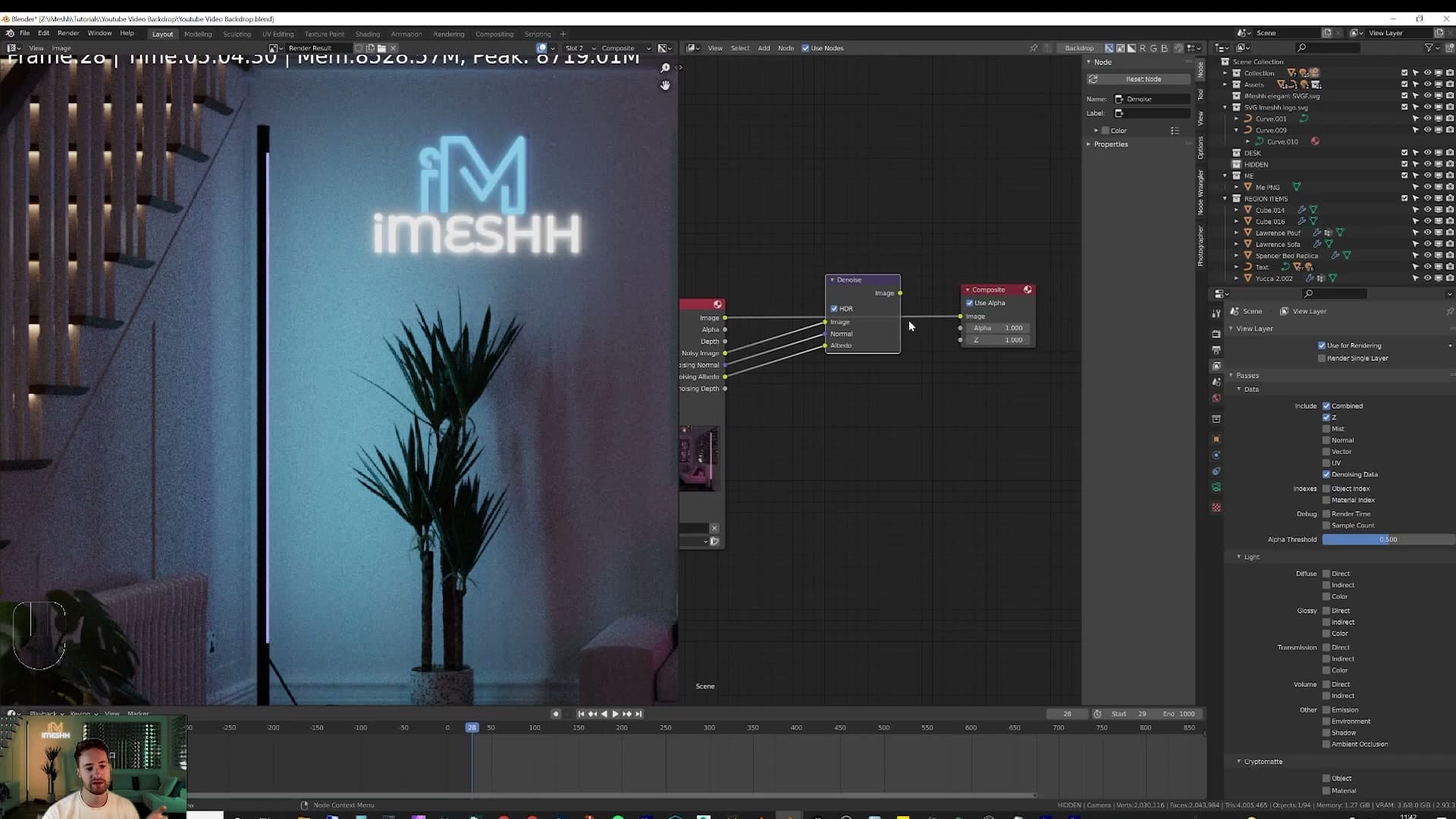This screenshot has height=819, width=1456.
Task: Enable the Ambient Occlusion pass
Action: pyautogui.click(x=1326, y=745)
